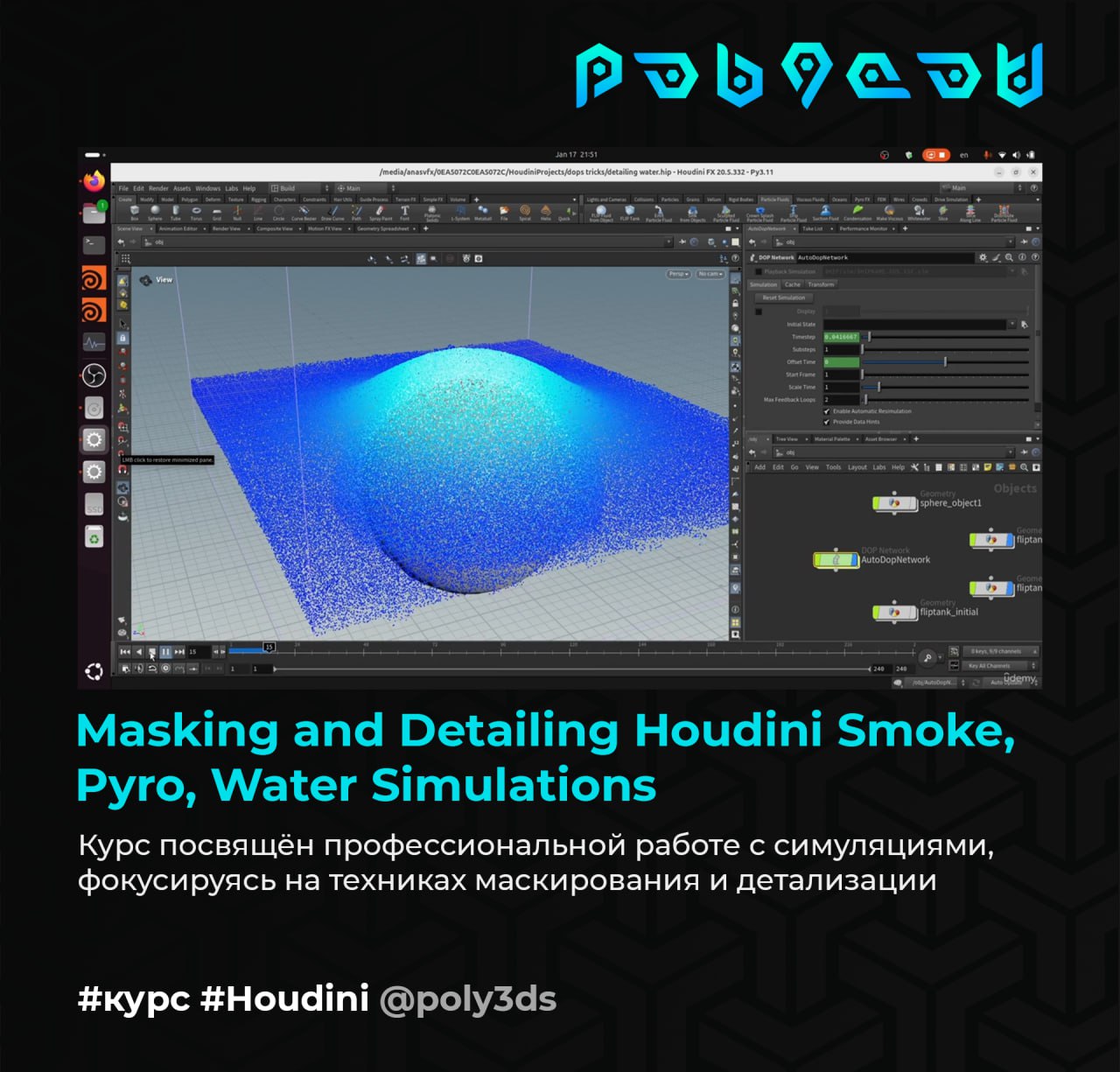Screen dimensions: 1120x1072
Task: Switch to the Particle Fluids shelf tab
Action: coord(774,200)
